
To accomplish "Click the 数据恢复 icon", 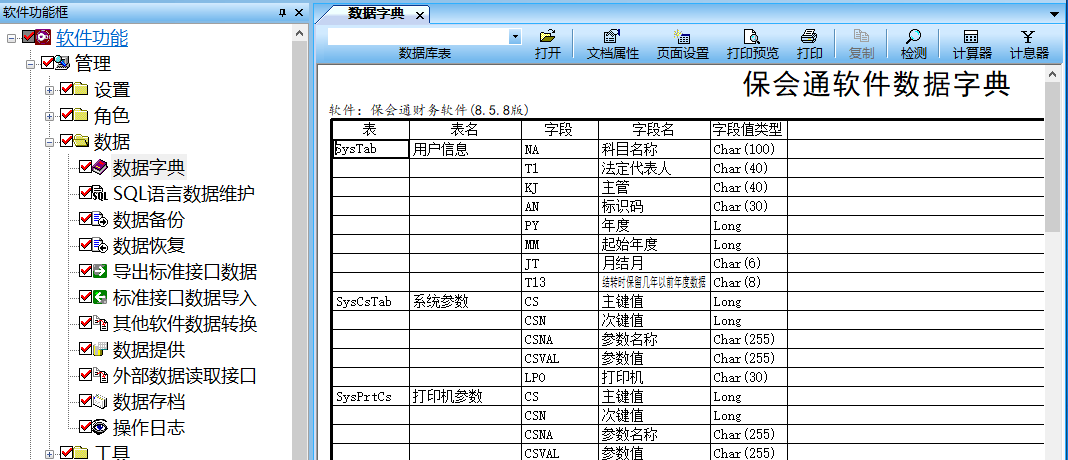I will point(99,245).
